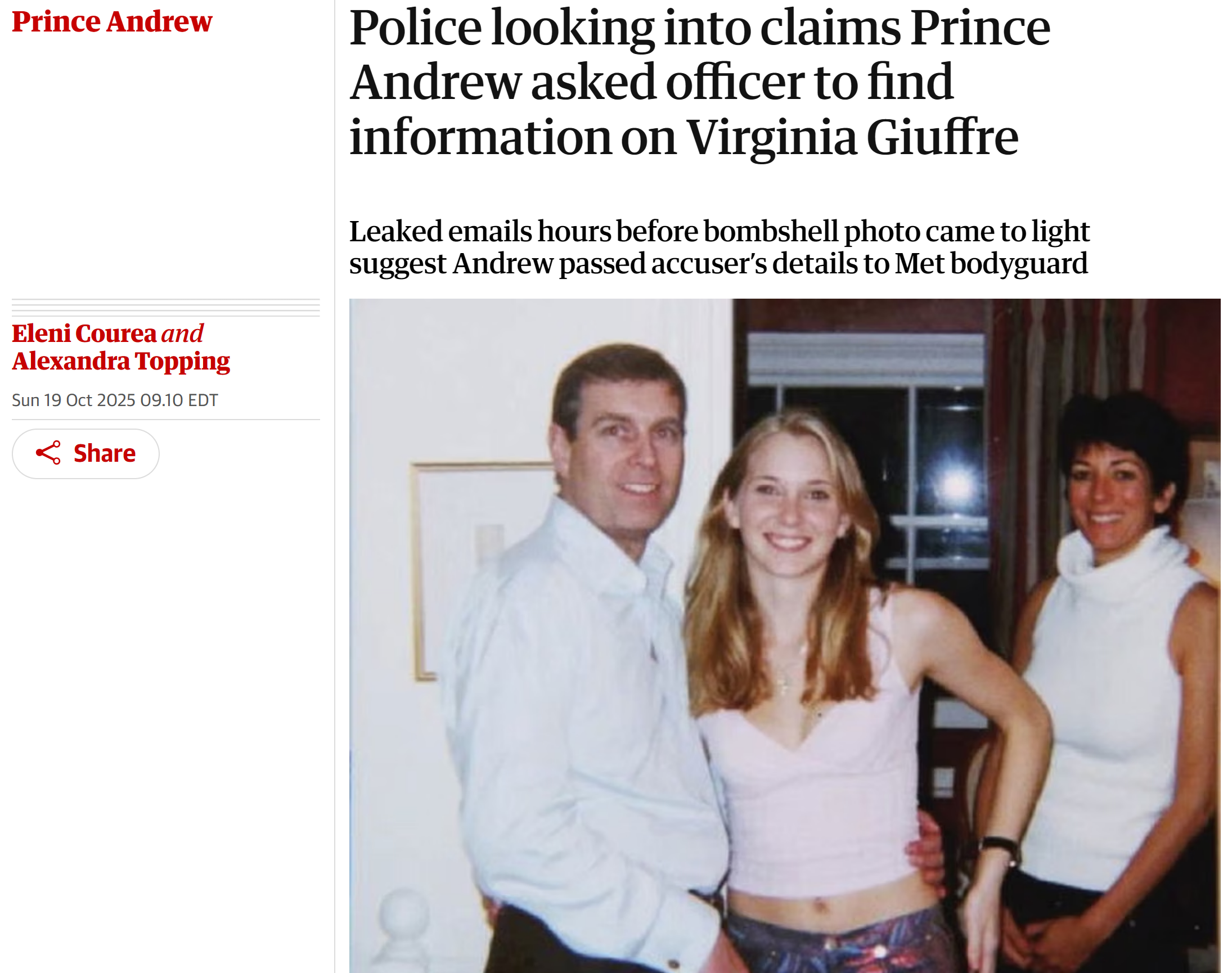Image resolution: width=1232 pixels, height=973 pixels.
Task: Open the main article photograph
Action: point(785,635)
